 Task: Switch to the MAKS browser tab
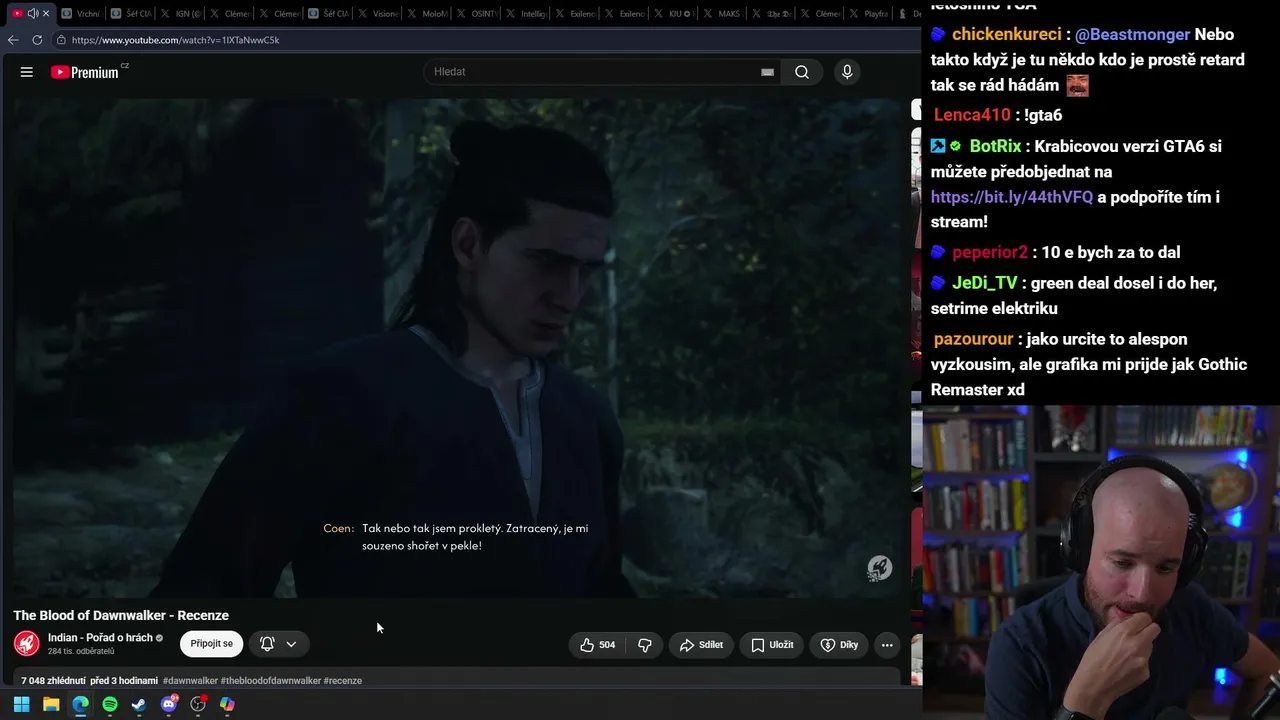click(x=724, y=13)
